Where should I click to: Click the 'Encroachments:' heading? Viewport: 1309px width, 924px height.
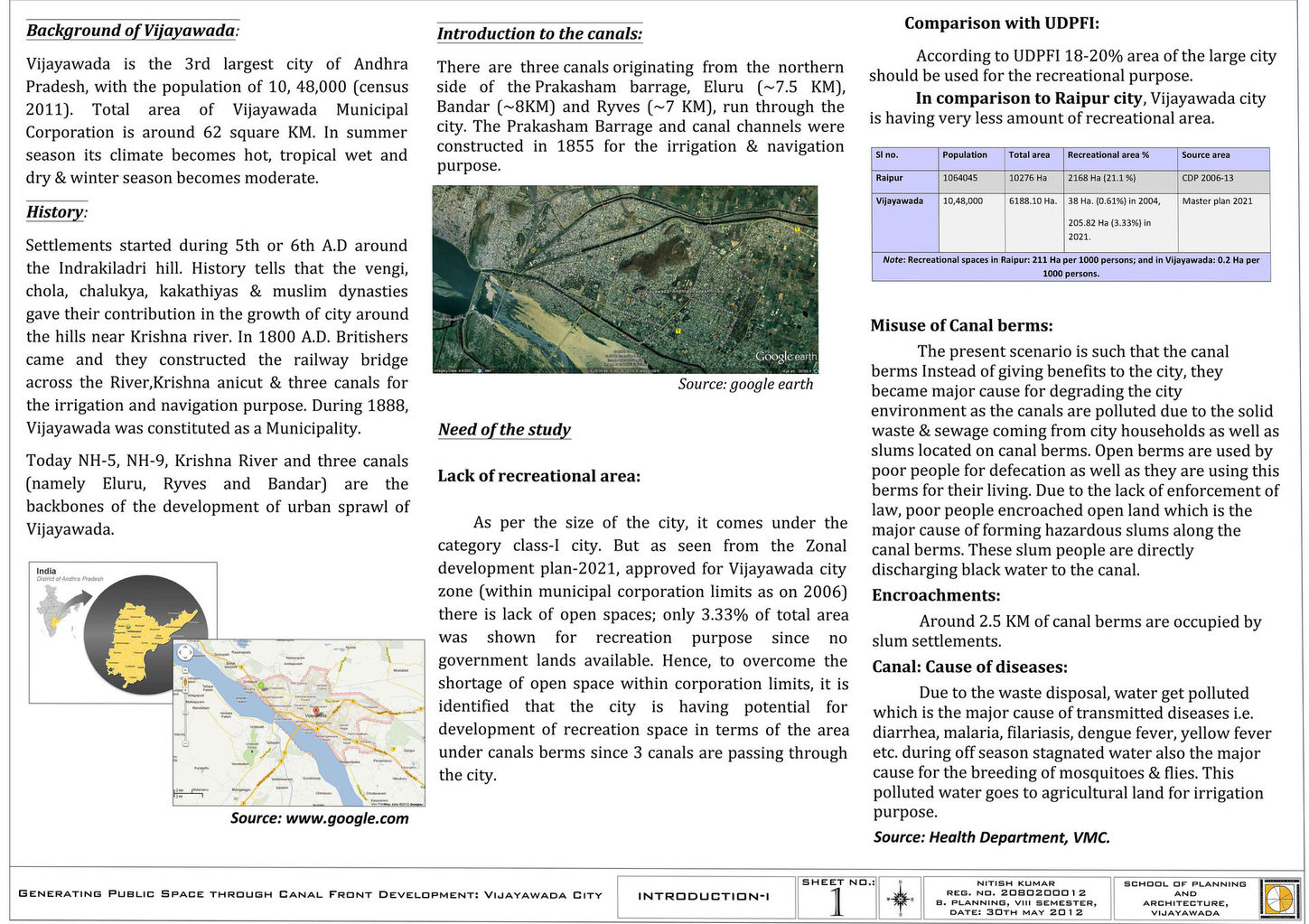point(936,595)
